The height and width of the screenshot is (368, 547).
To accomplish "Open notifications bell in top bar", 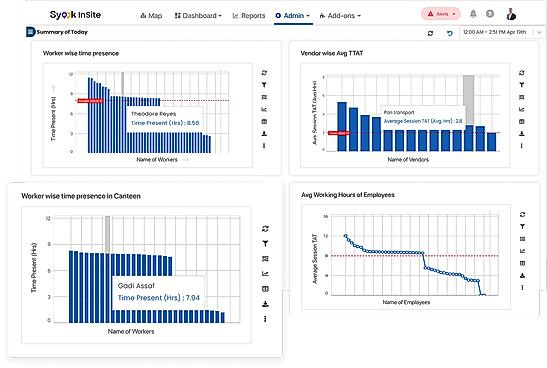I will (473, 14).
